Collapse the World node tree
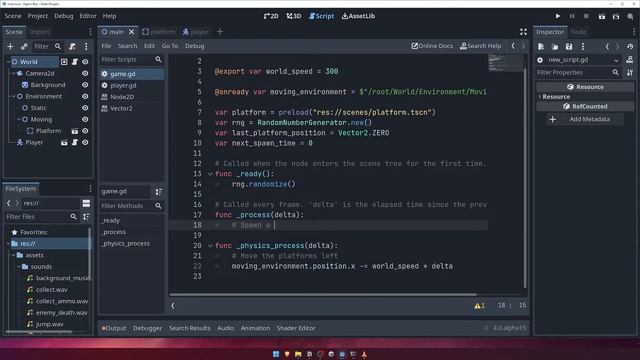 tap(8, 62)
